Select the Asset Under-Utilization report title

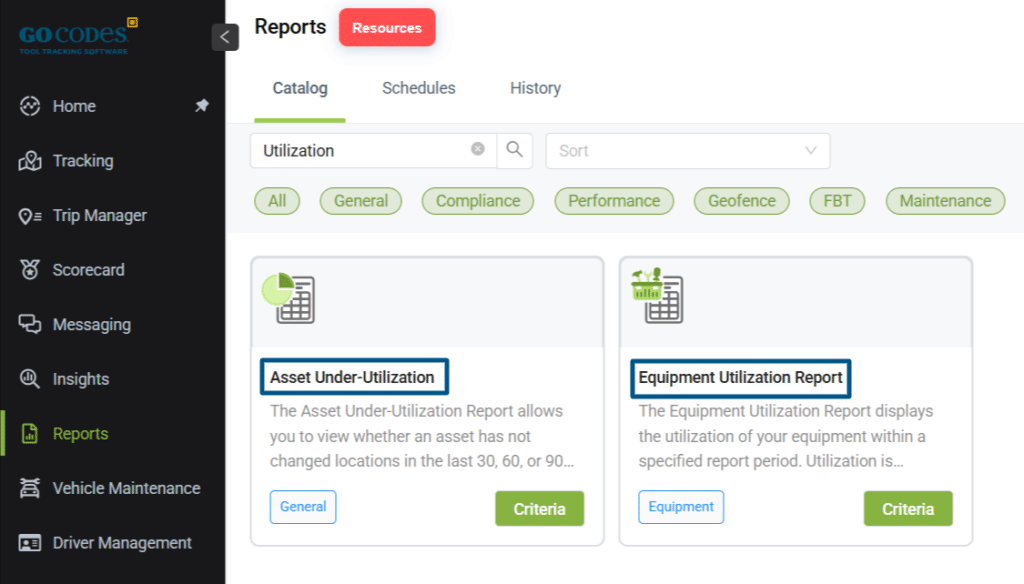tap(354, 377)
